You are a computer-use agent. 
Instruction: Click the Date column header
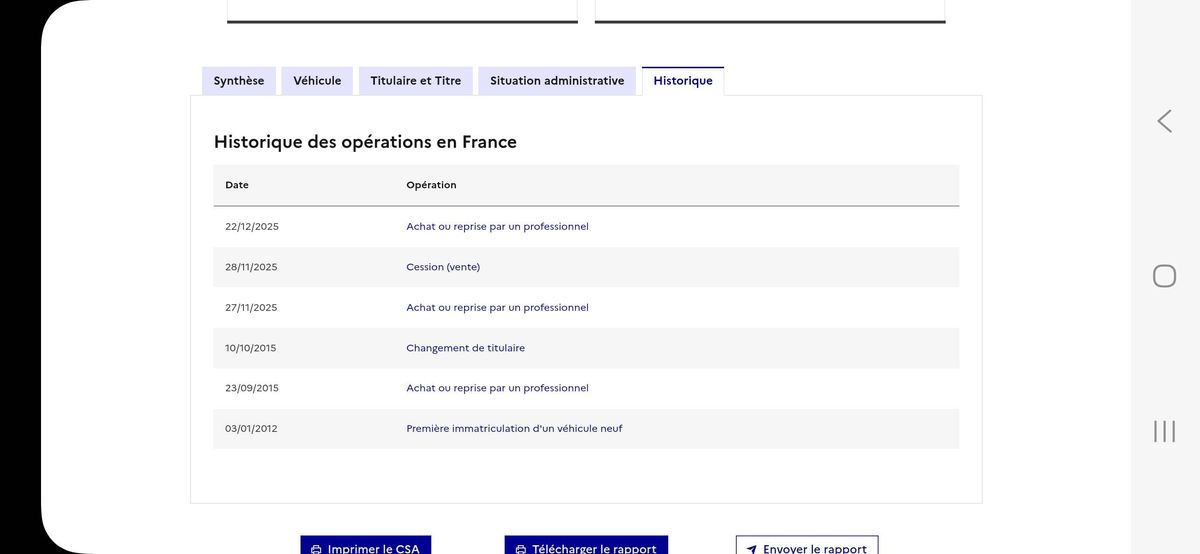tap(237, 185)
